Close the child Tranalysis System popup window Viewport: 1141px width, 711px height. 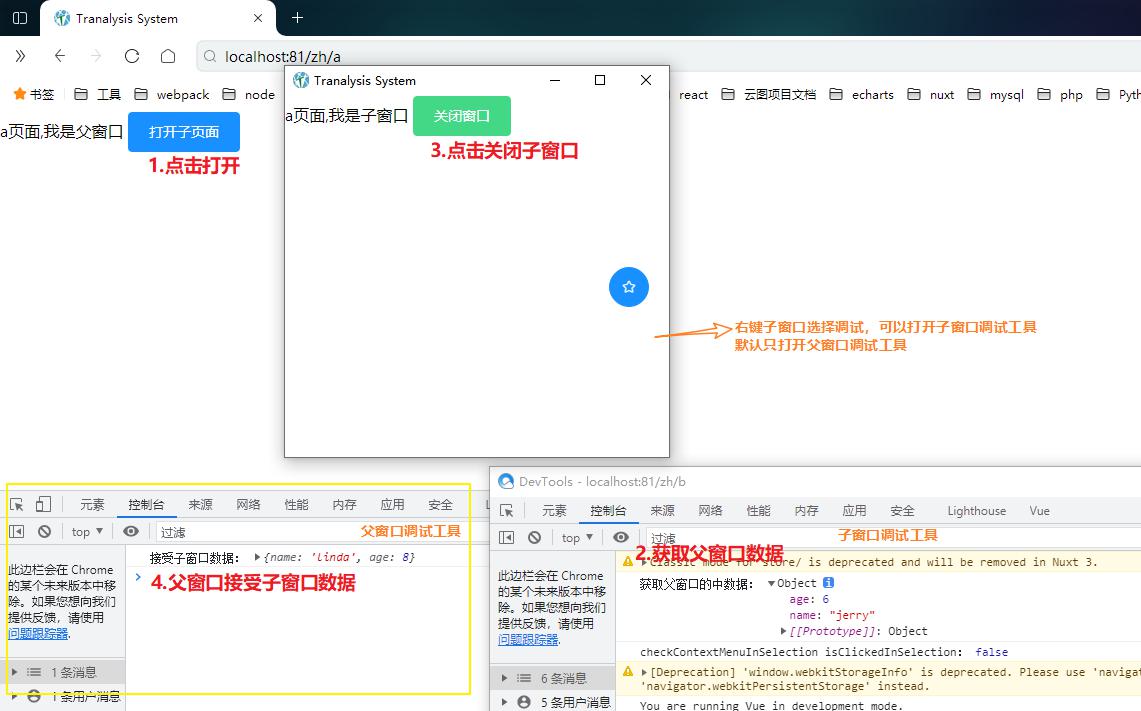pos(645,80)
